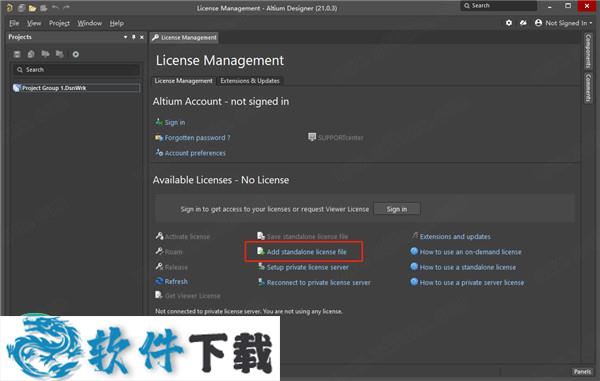
Task: Click the Altium logo icon in the title bar
Action: (10, 8)
